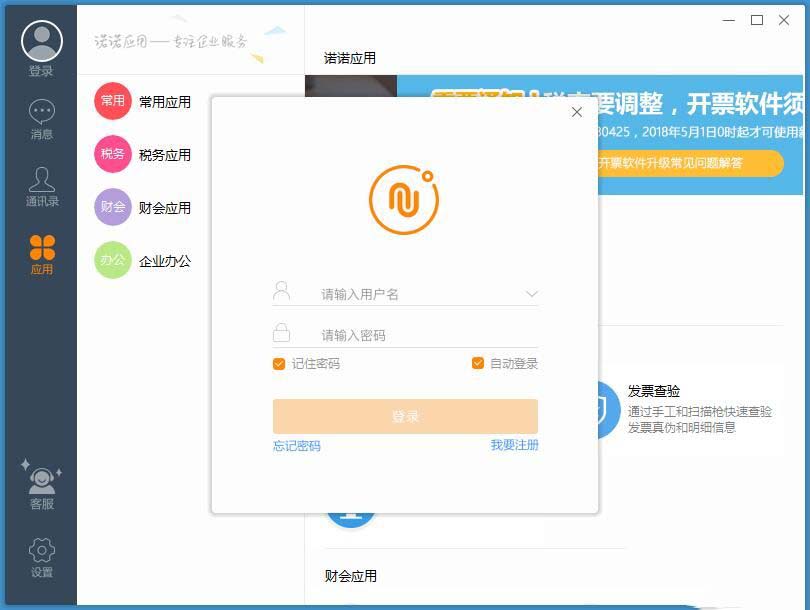810x610 pixels.
Task: Close the login dialog
Action: pyautogui.click(x=576, y=112)
